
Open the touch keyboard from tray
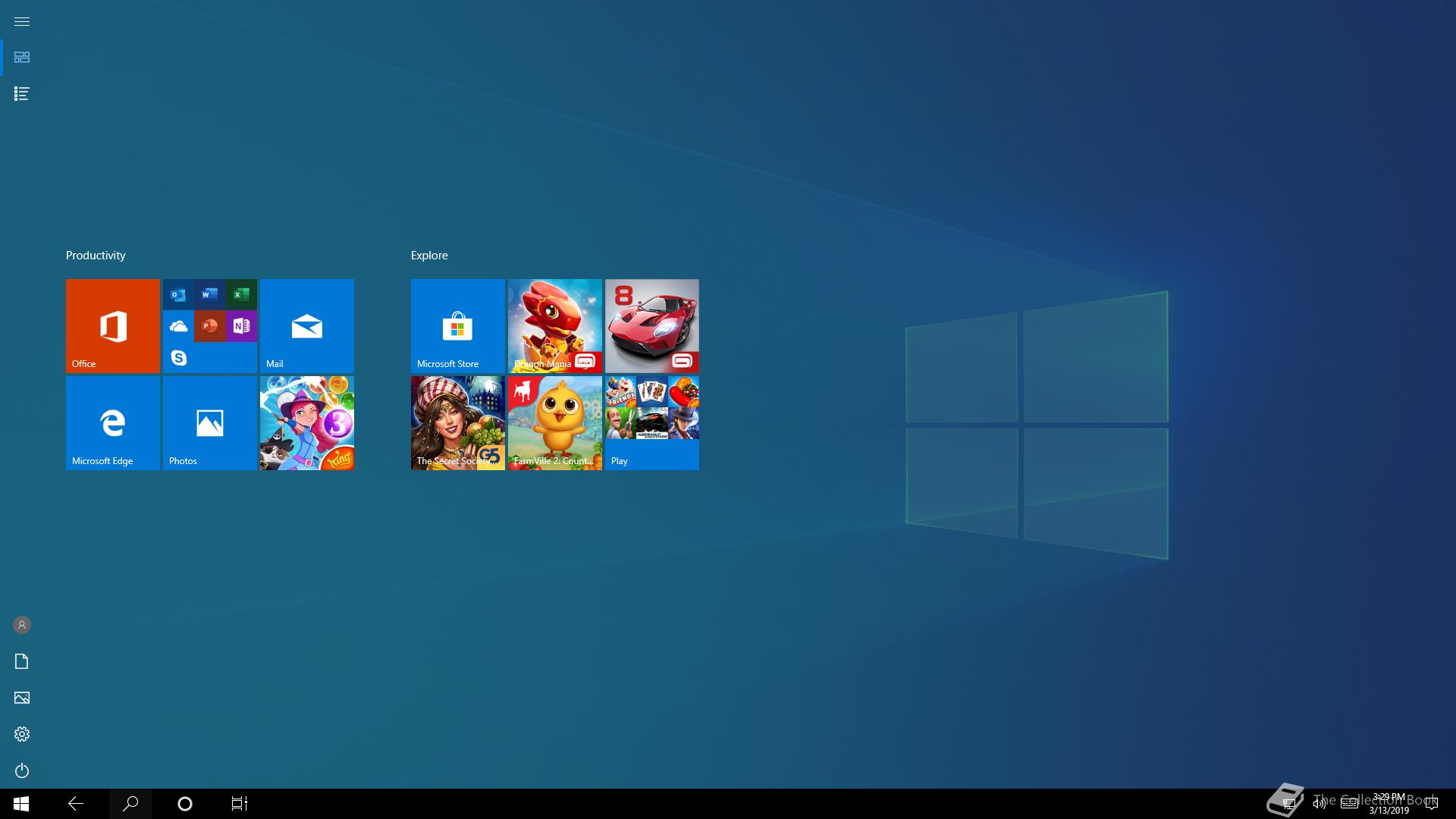coord(1349,804)
